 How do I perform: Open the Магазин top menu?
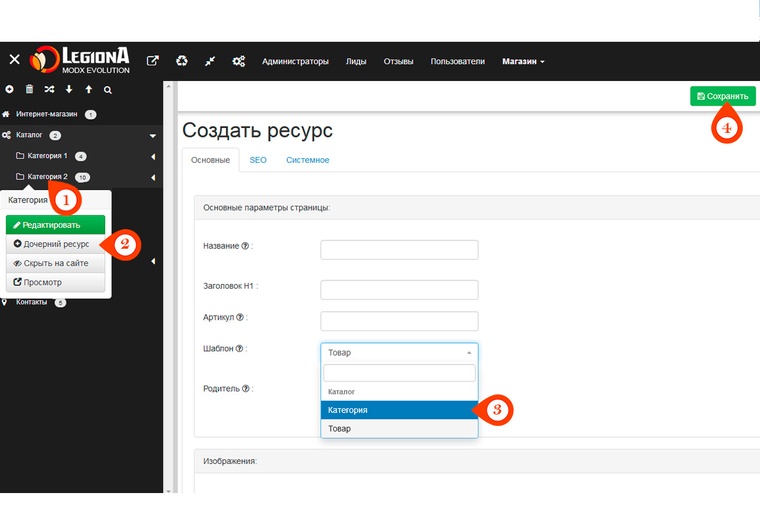(522, 61)
